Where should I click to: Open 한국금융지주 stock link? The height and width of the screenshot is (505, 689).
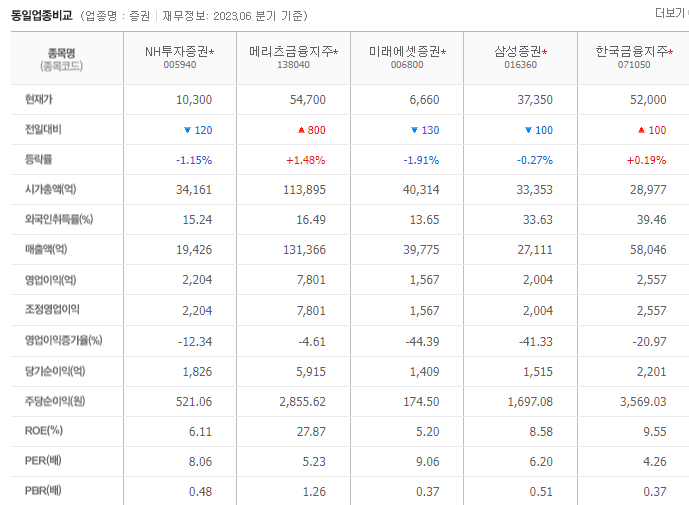click(631, 52)
